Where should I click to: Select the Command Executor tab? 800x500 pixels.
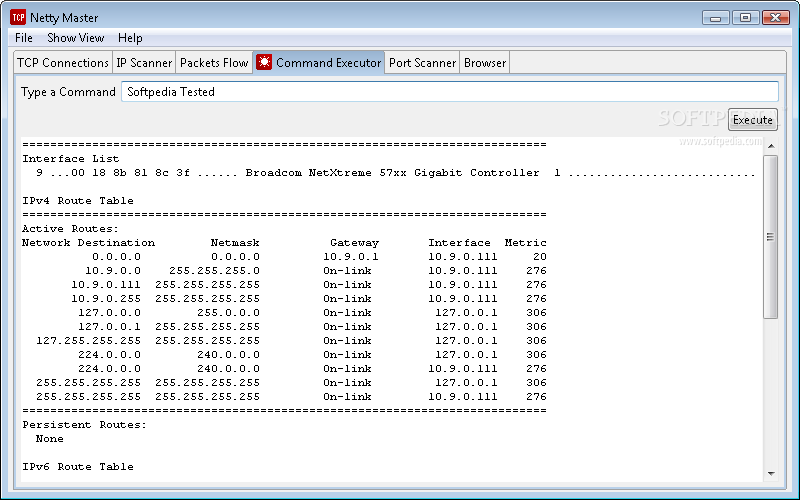tap(319, 63)
